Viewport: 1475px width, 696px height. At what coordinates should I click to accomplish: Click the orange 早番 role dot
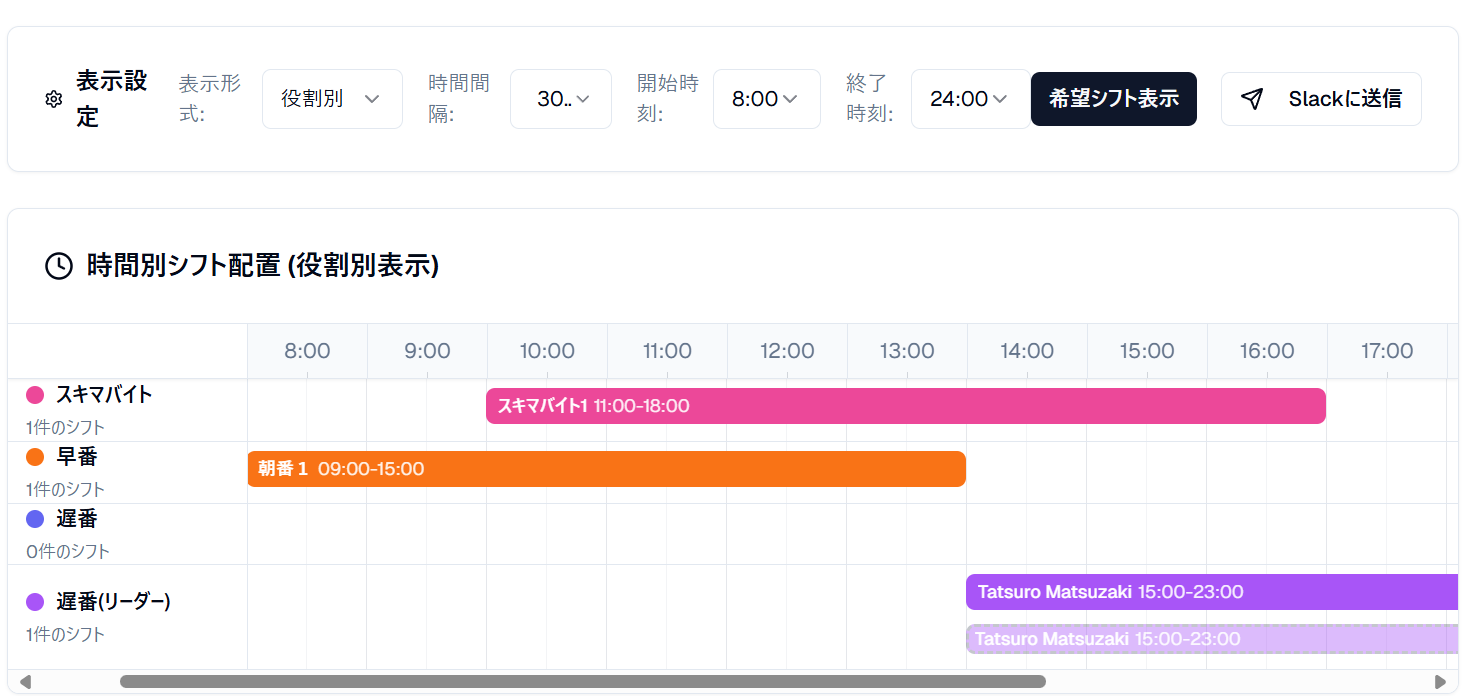(35, 457)
